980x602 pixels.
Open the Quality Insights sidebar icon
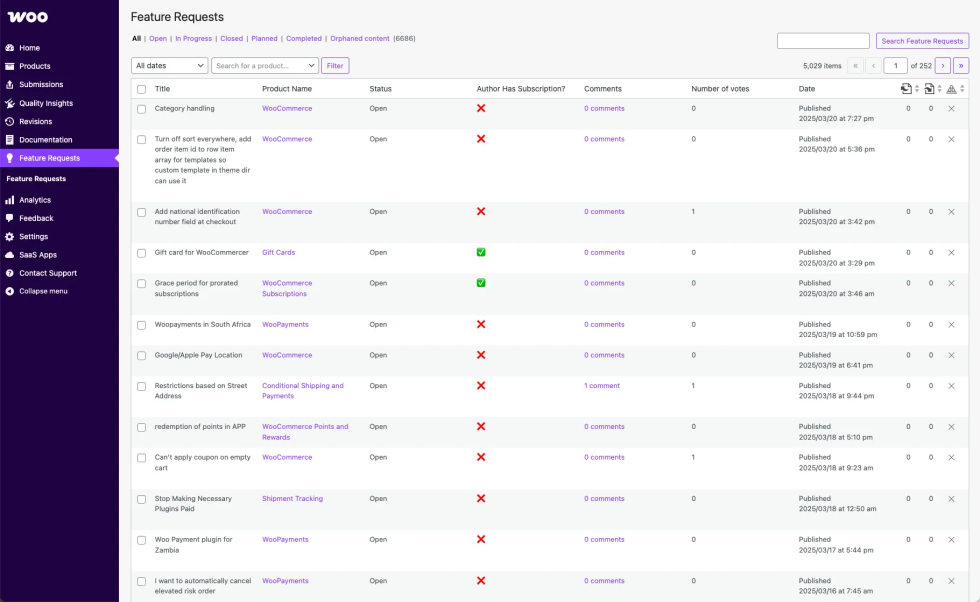coord(9,103)
